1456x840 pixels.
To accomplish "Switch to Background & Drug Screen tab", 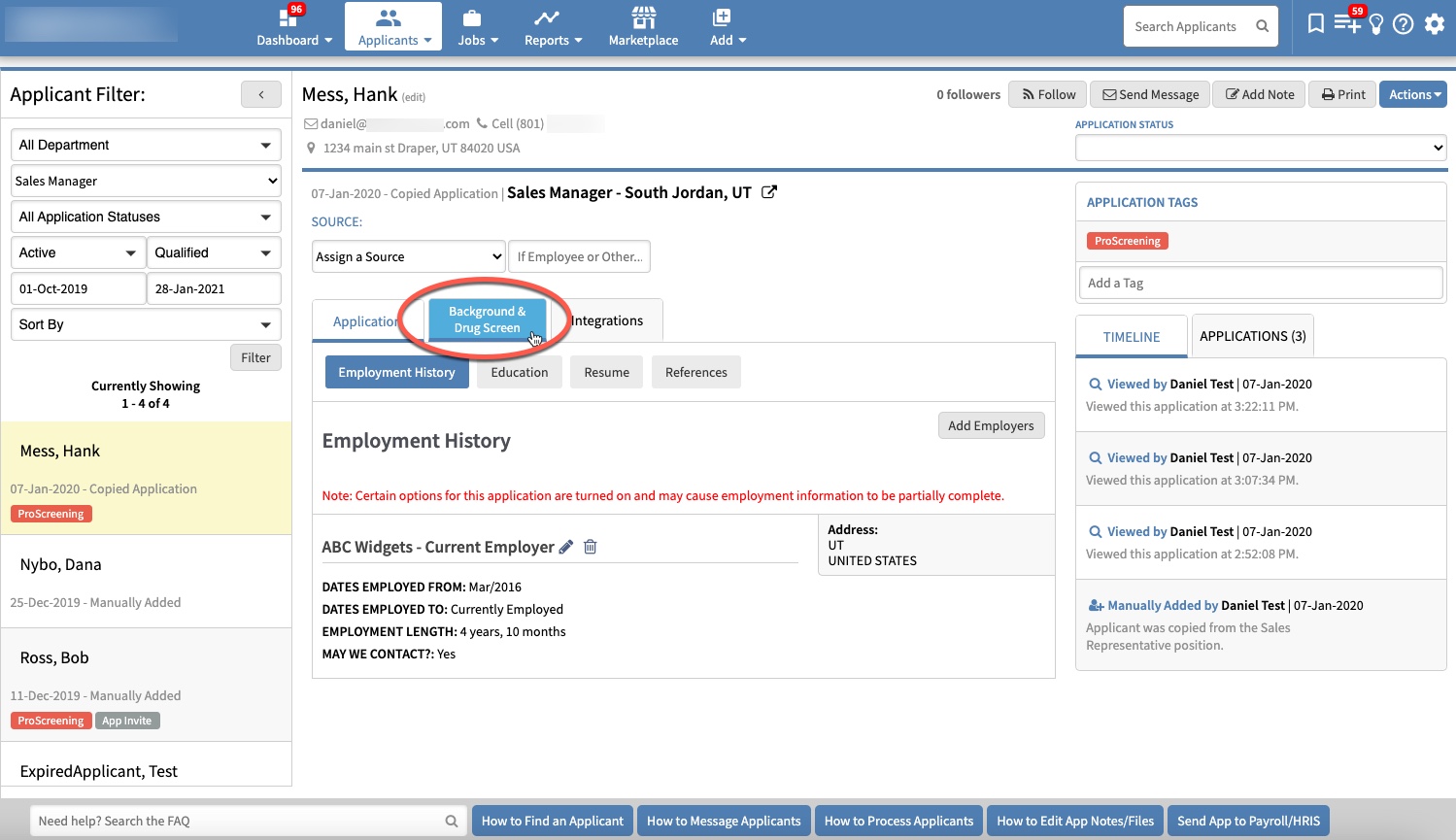I will 487,319.
